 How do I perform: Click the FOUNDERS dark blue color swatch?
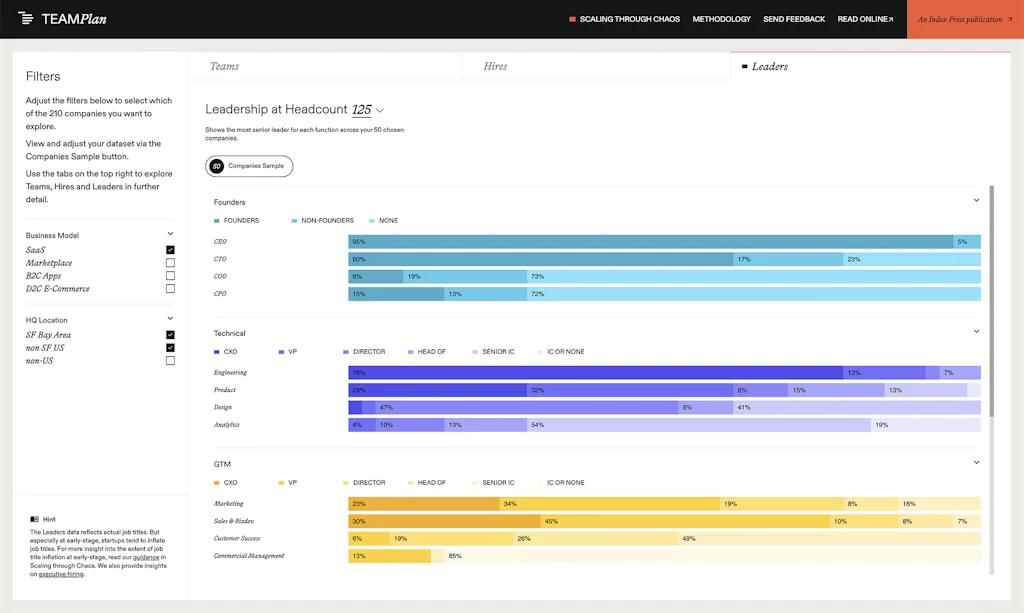click(216, 220)
